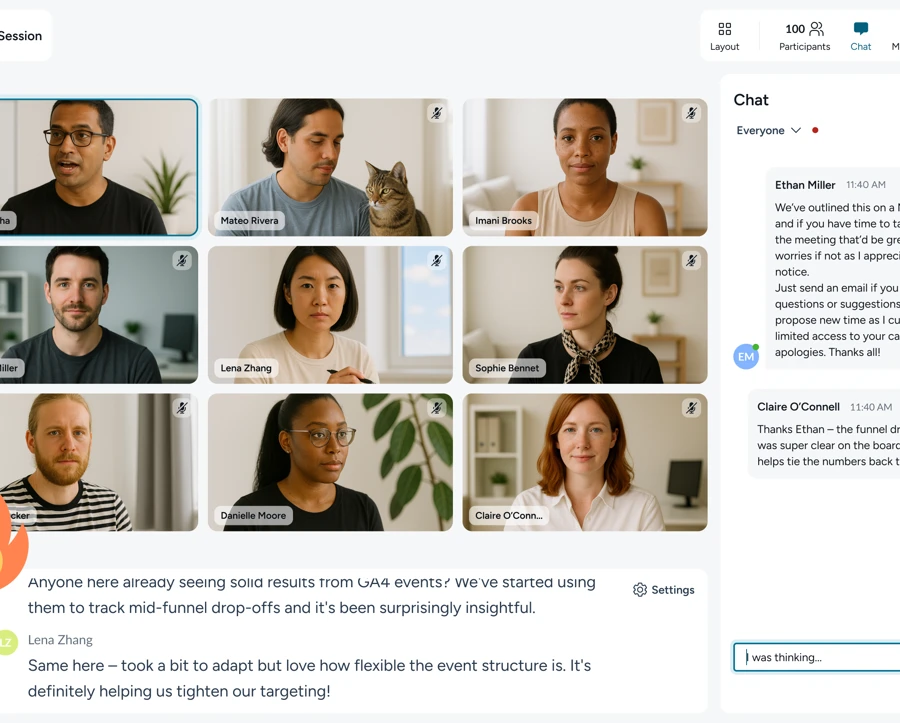Select Mateo Rivera's video tile

coord(330,166)
